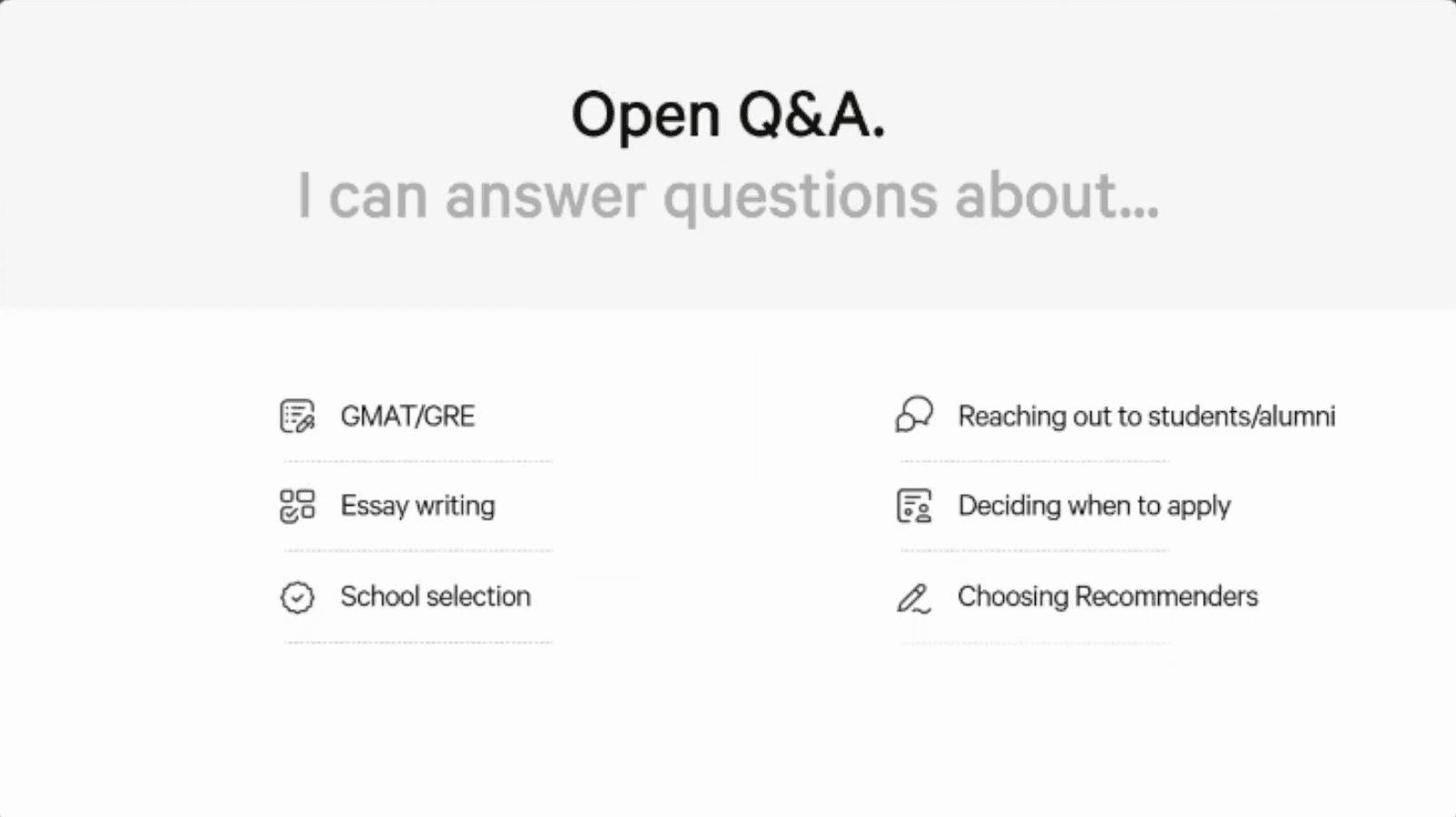Viewport: 1456px width, 817px height.
Task: Click the Essay writing checklist grid icon
Action: (297, 506)
